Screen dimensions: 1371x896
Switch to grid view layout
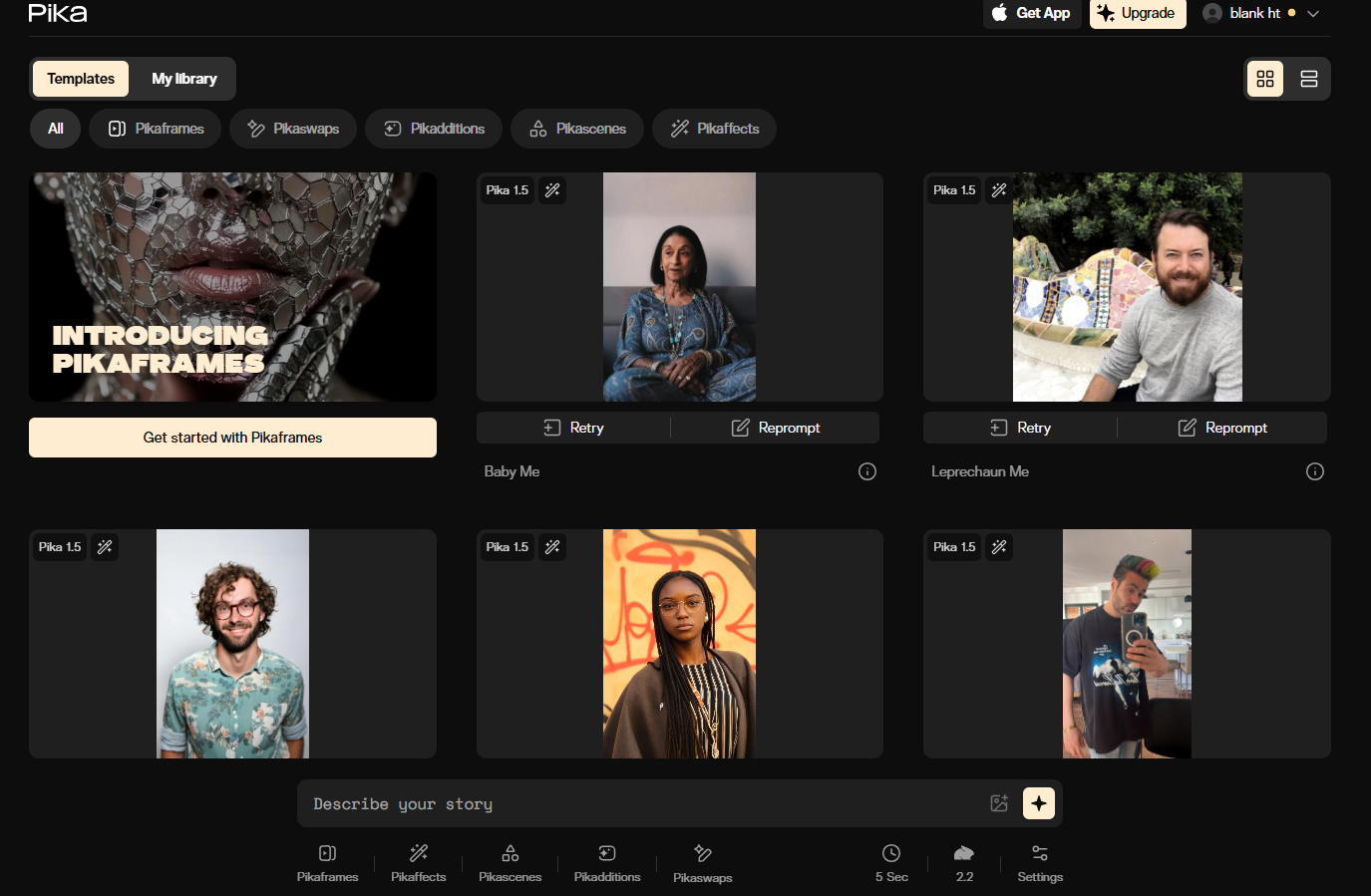(x=1264, y=77)
